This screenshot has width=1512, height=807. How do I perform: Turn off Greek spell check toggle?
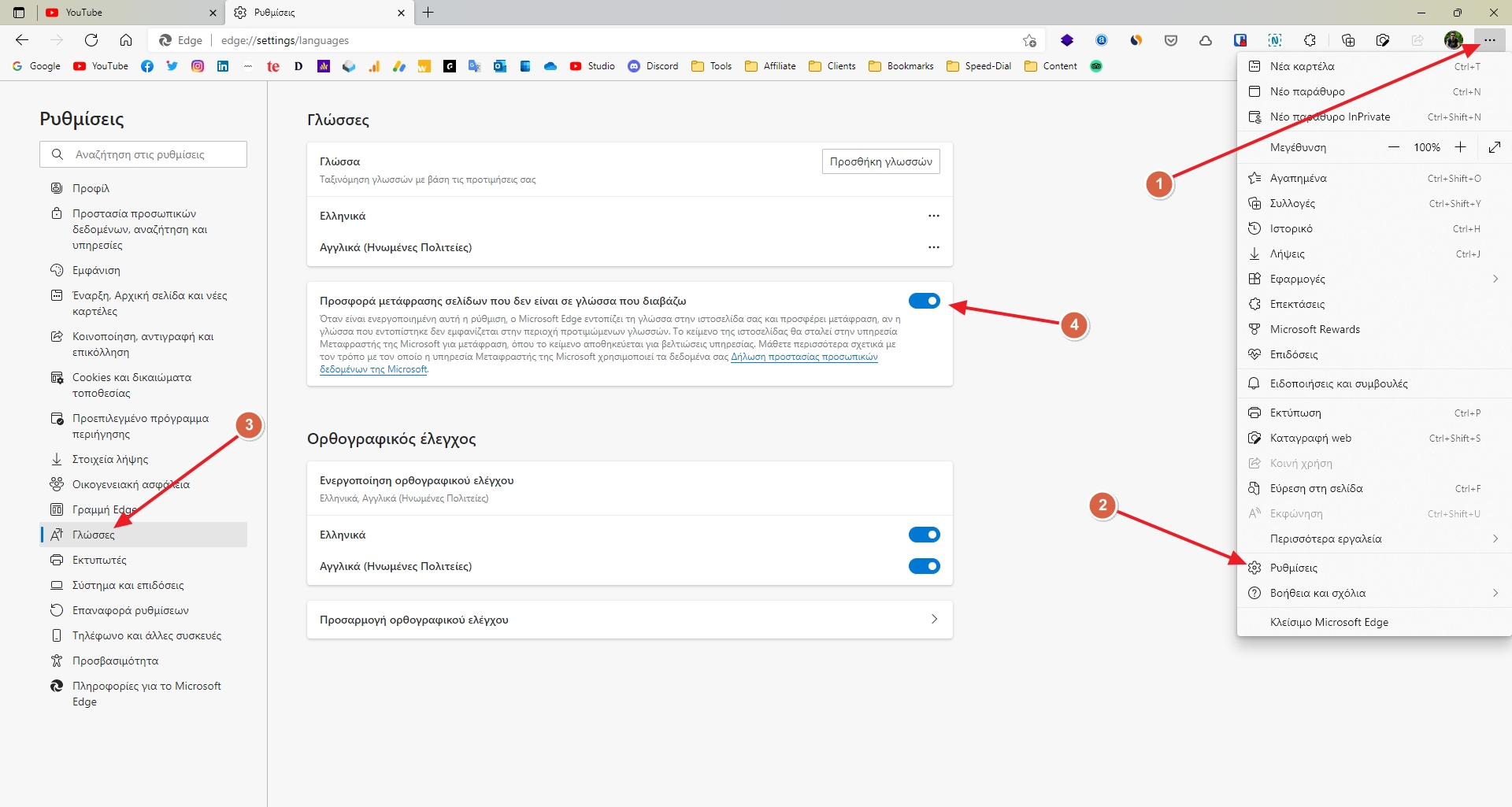[924, 535]
